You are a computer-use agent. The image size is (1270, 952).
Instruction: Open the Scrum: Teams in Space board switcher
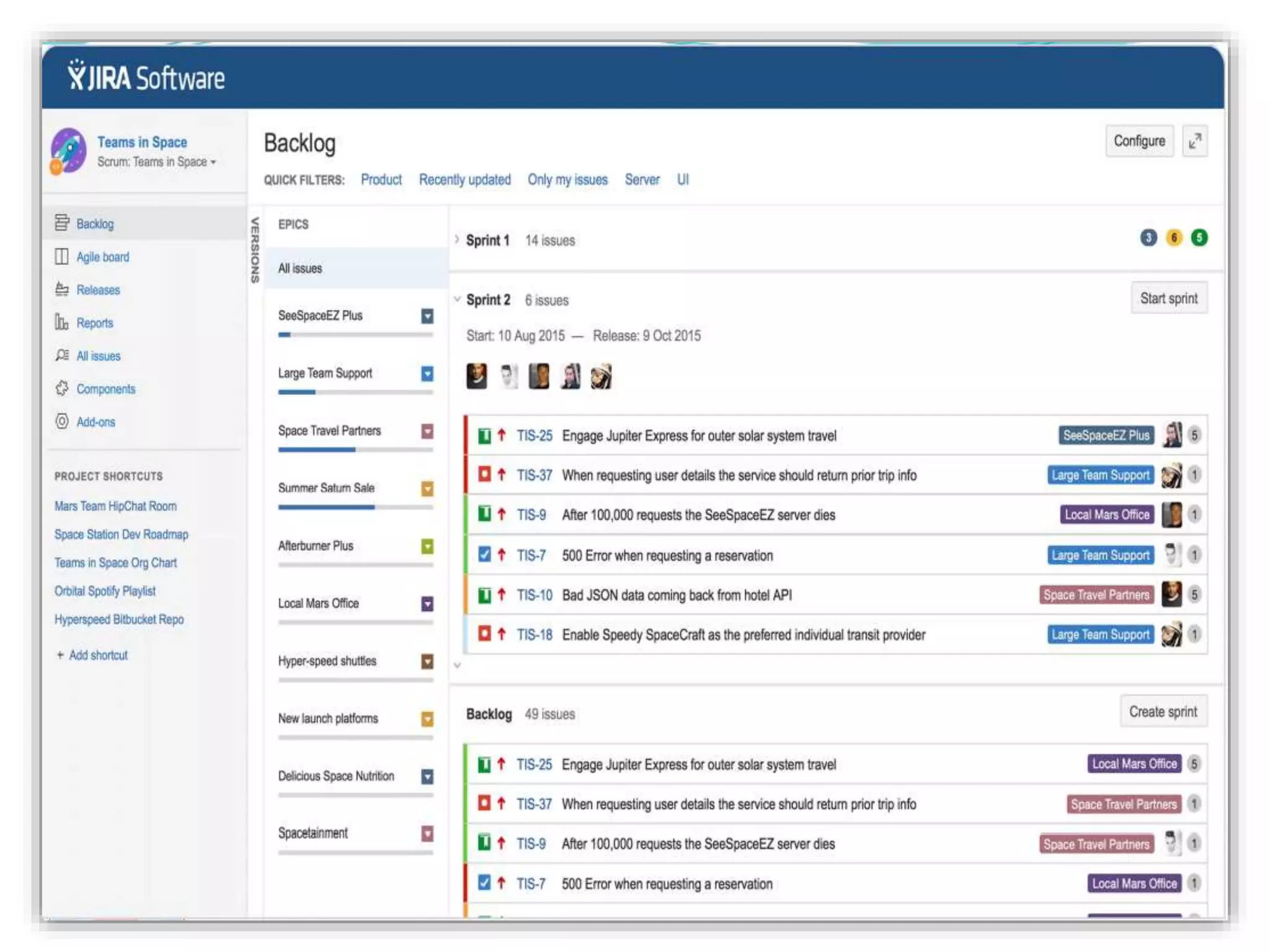coord(156,162)
